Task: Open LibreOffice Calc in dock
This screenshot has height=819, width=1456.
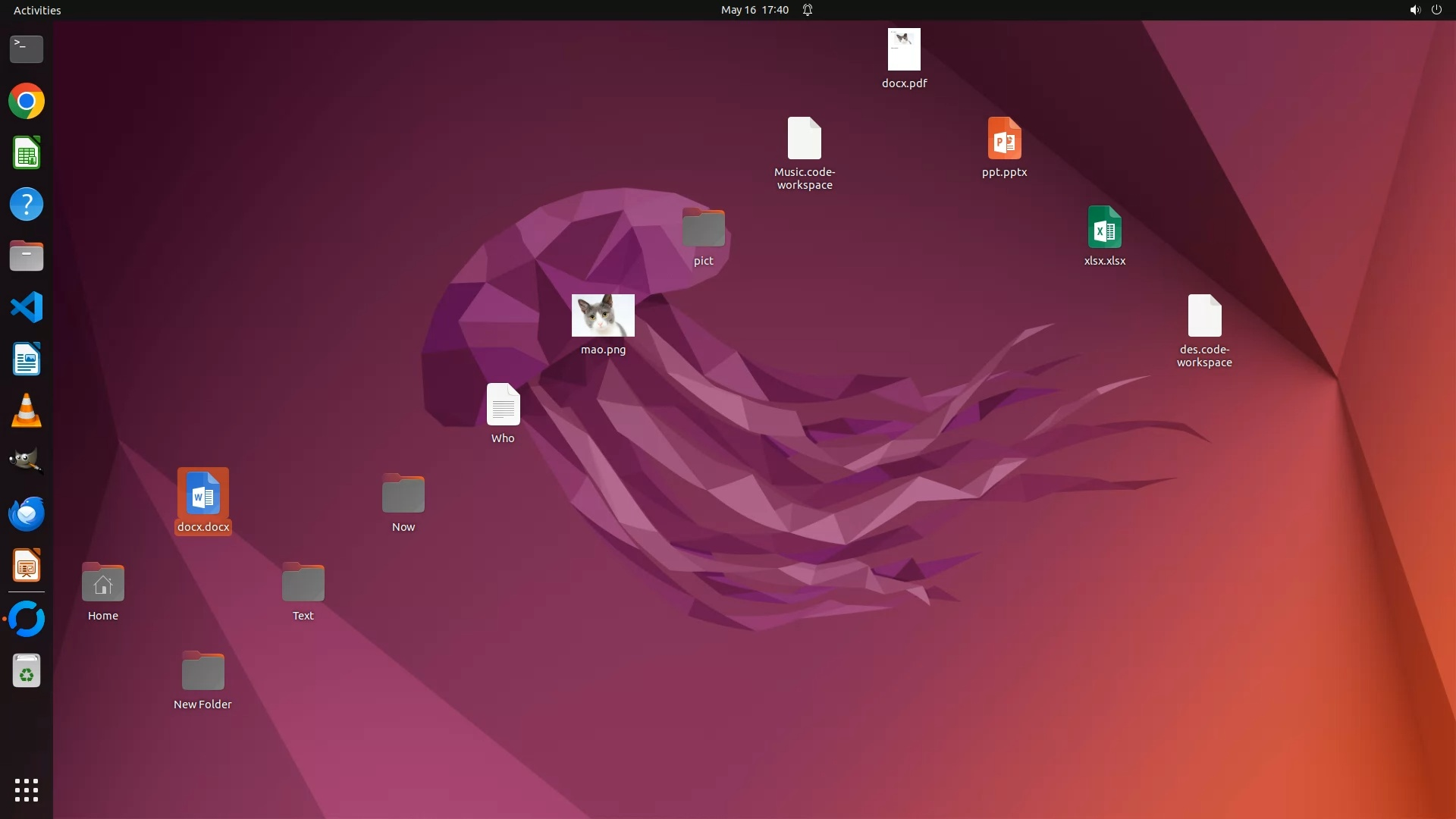Action: pos(27,153)
